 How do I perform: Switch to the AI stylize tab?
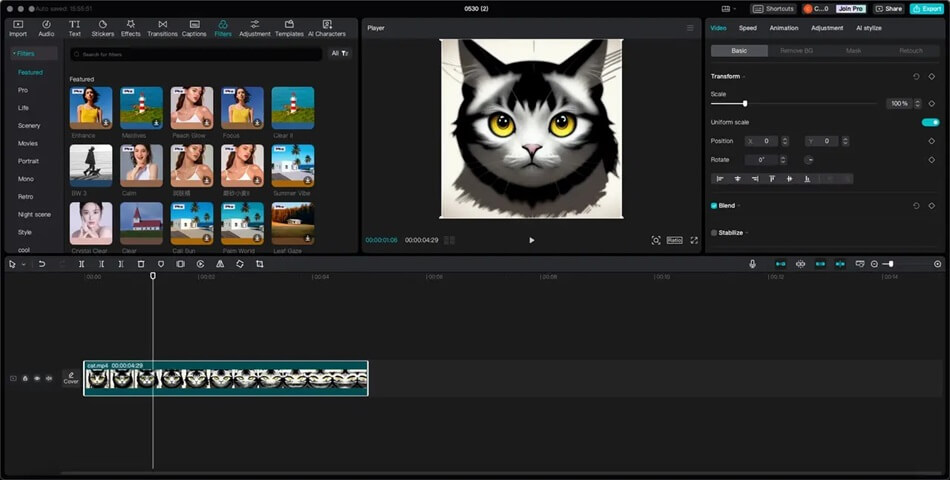(868, 28)
